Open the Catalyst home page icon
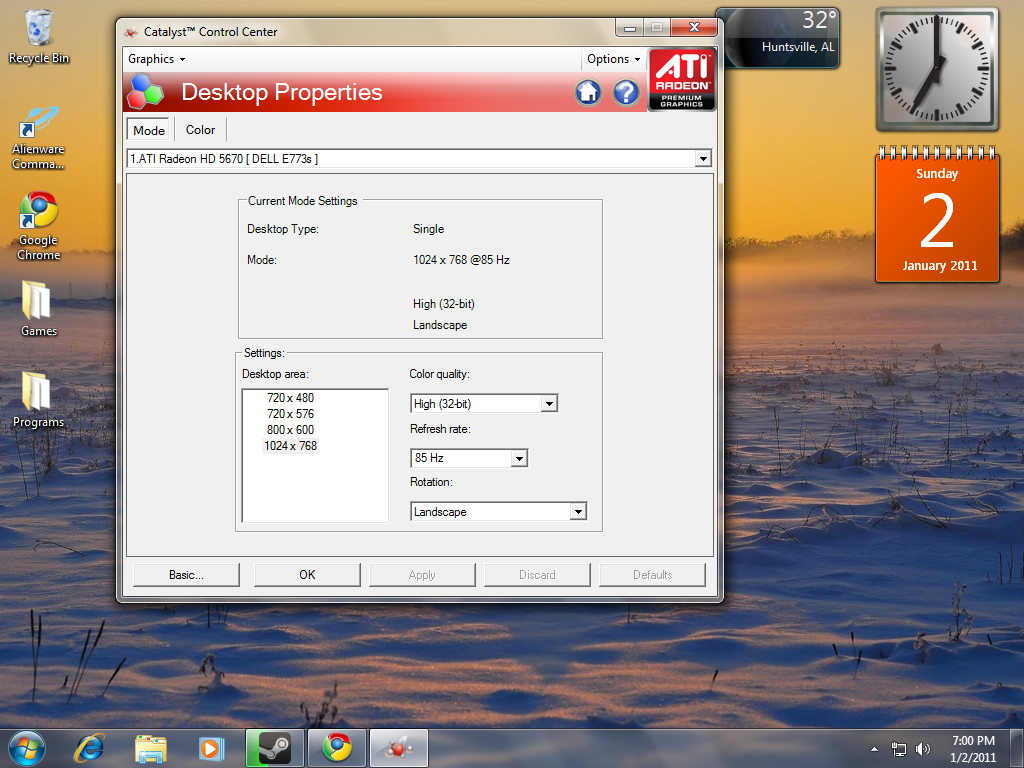1024x768 pixels. [588, 93]
